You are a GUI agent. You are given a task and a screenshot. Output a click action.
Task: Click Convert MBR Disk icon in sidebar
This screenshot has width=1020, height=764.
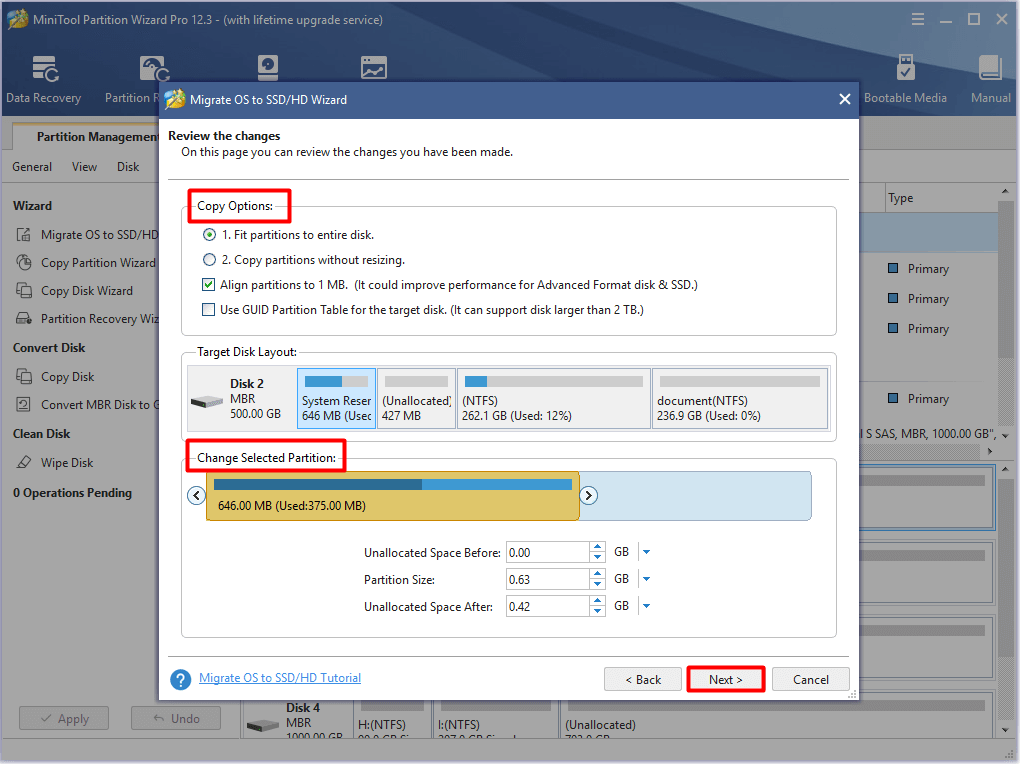23,405
